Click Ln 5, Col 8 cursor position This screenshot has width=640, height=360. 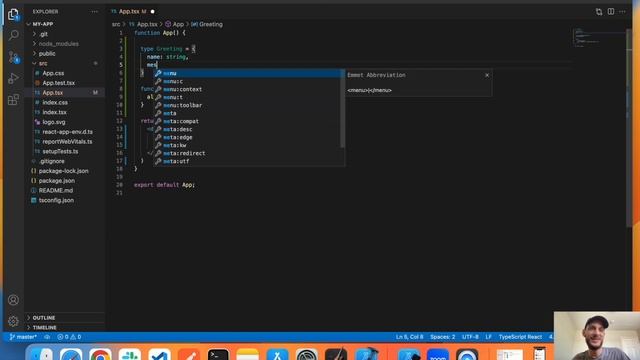(x=409, y=337)
